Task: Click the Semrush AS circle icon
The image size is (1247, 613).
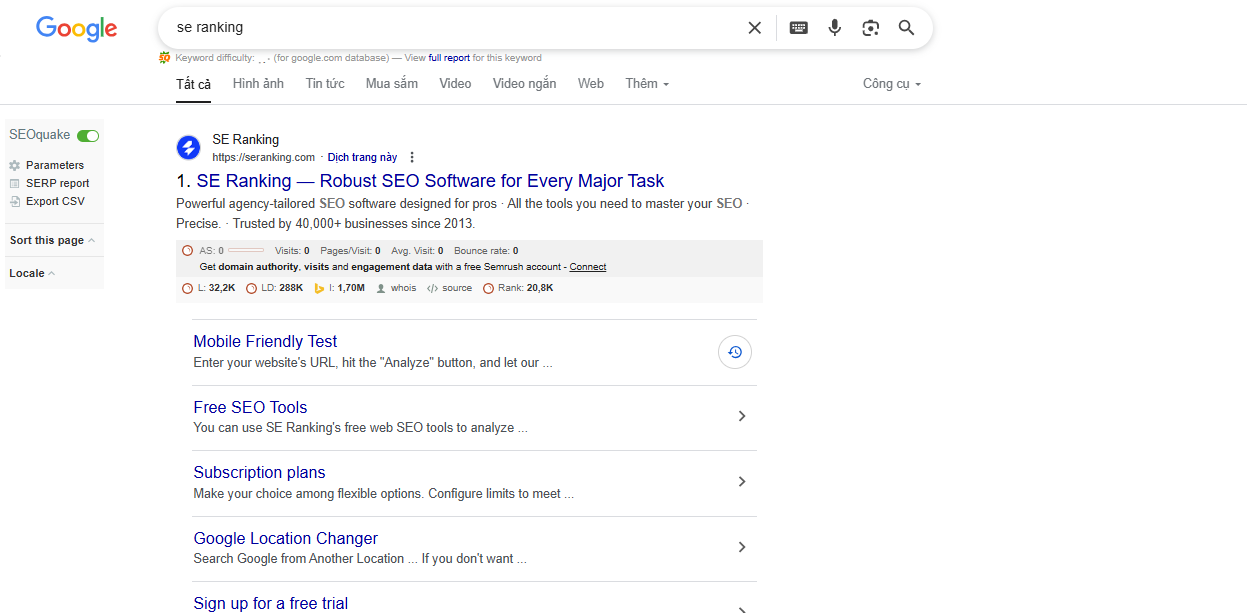Action: pos(187,251)
